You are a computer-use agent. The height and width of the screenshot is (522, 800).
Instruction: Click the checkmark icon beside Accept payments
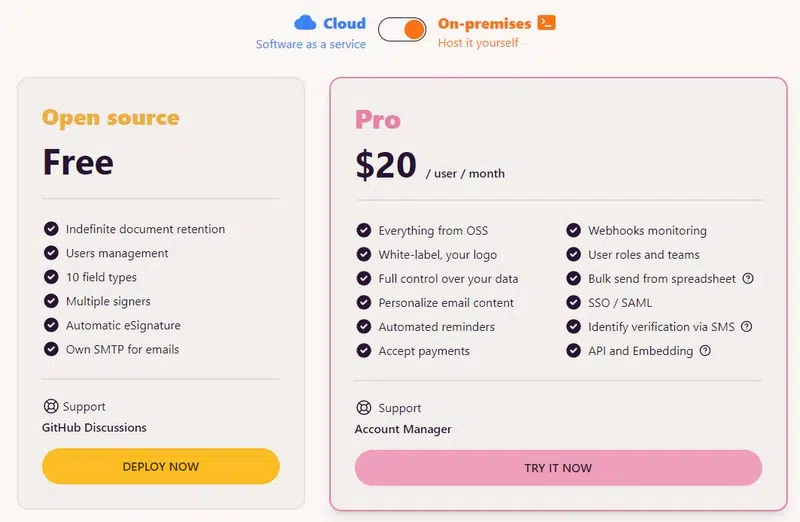click(x=364, y=351)
